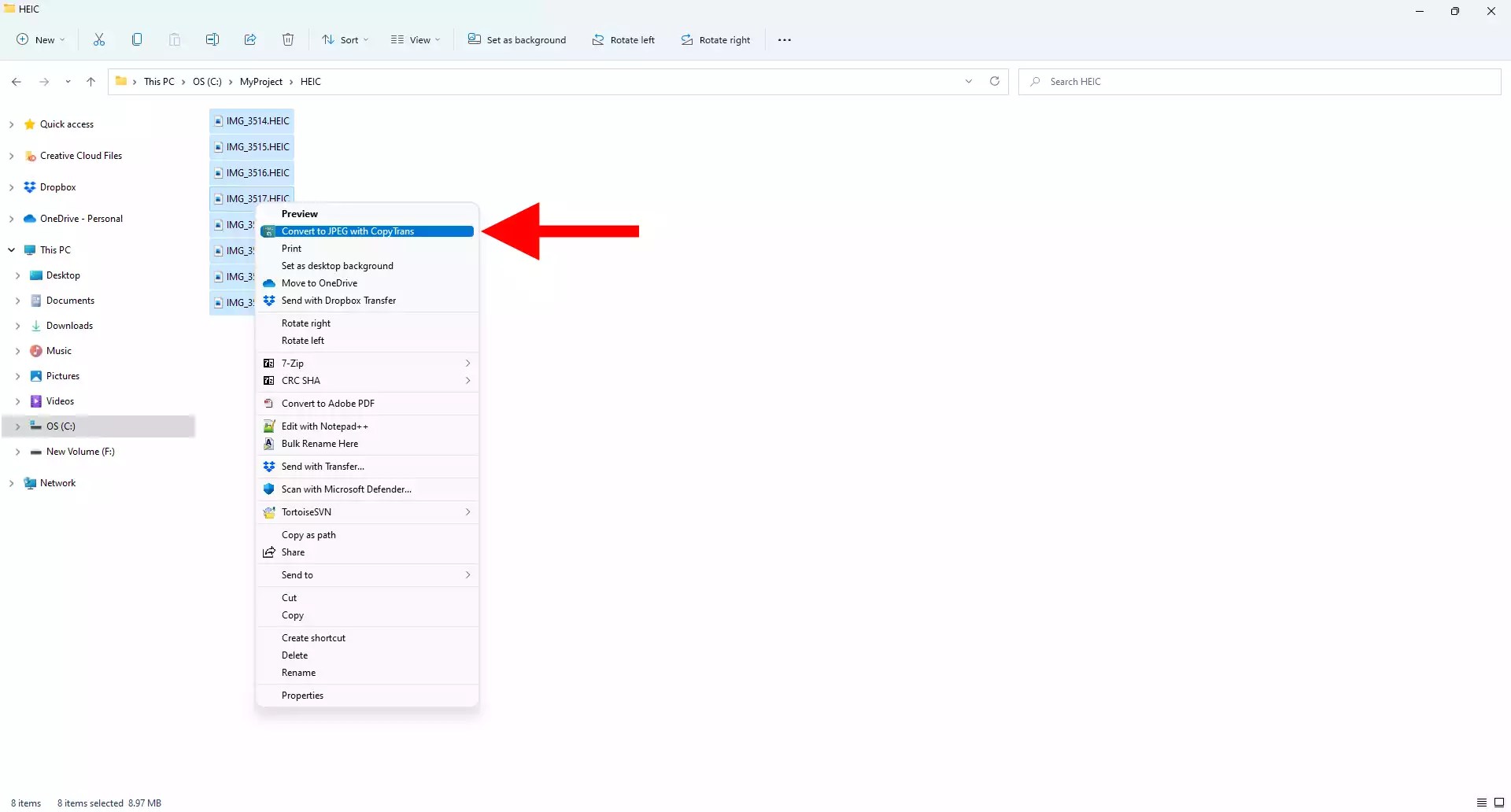1511x812 pixels.
Task: Copy files with the toolbar Copy icon
Action: (137, 39)
